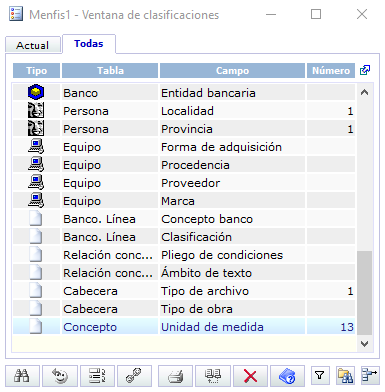Select the Tipo de obra cell
The image size is (385, 392).
coord(232,309)
